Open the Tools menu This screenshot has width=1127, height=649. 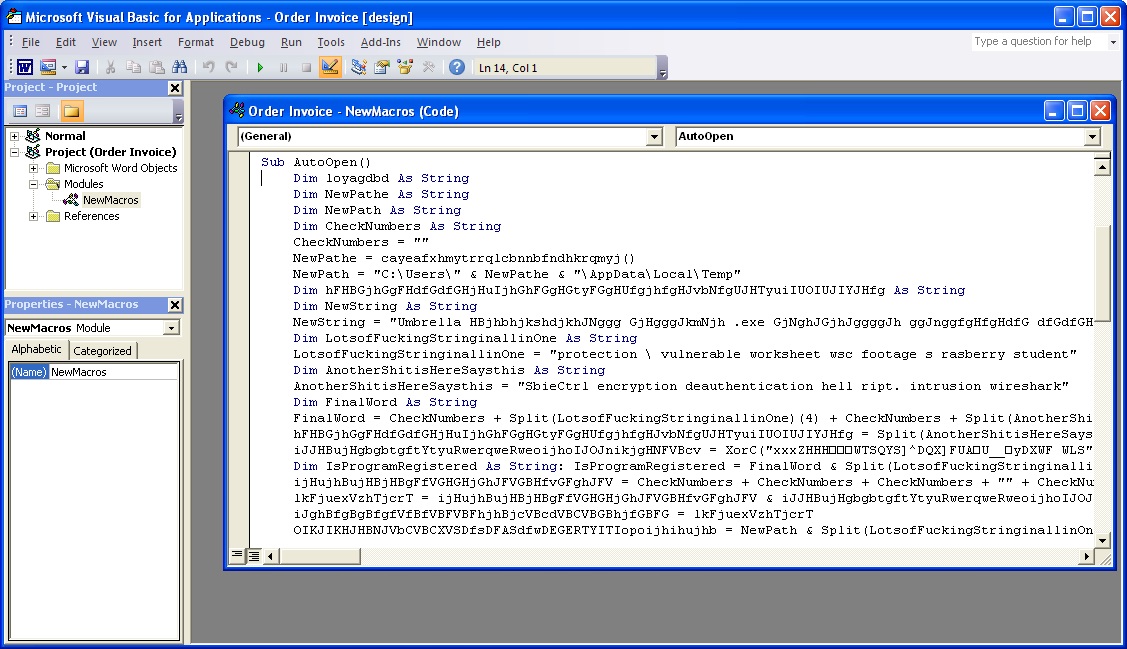click(x=331, y=42)
